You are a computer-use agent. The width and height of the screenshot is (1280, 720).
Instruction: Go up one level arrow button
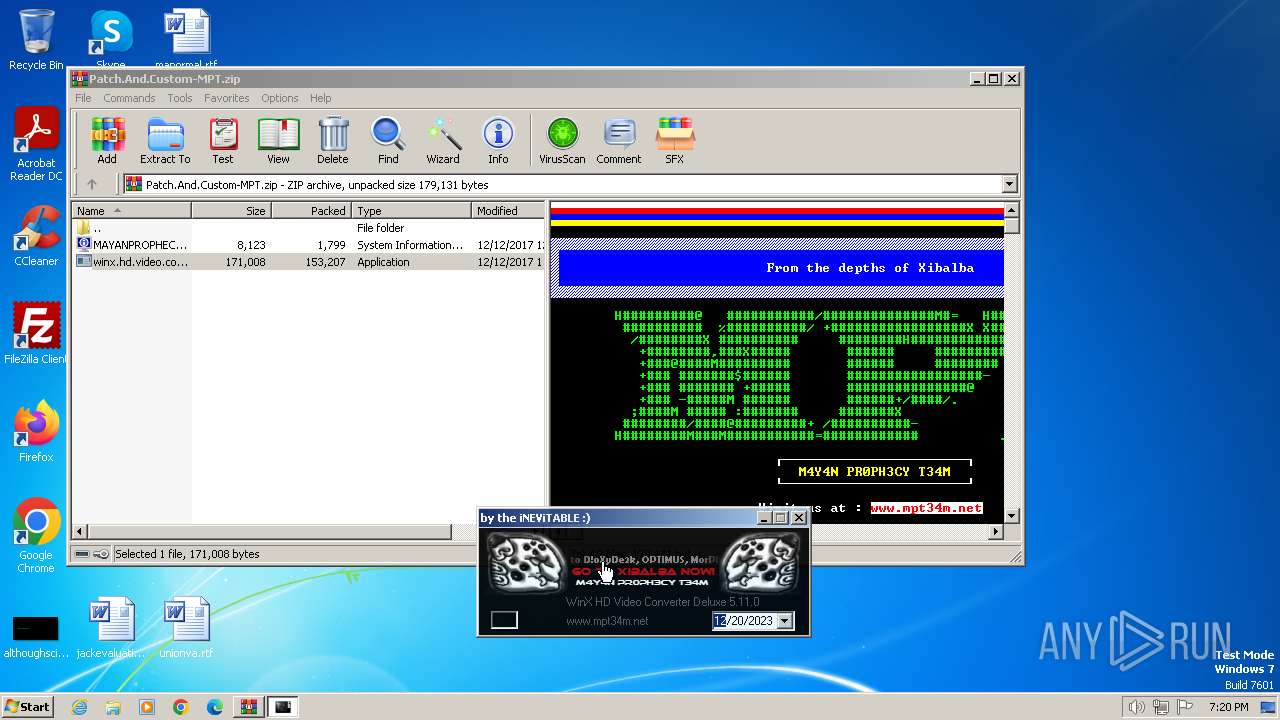(x=92, y=184)
